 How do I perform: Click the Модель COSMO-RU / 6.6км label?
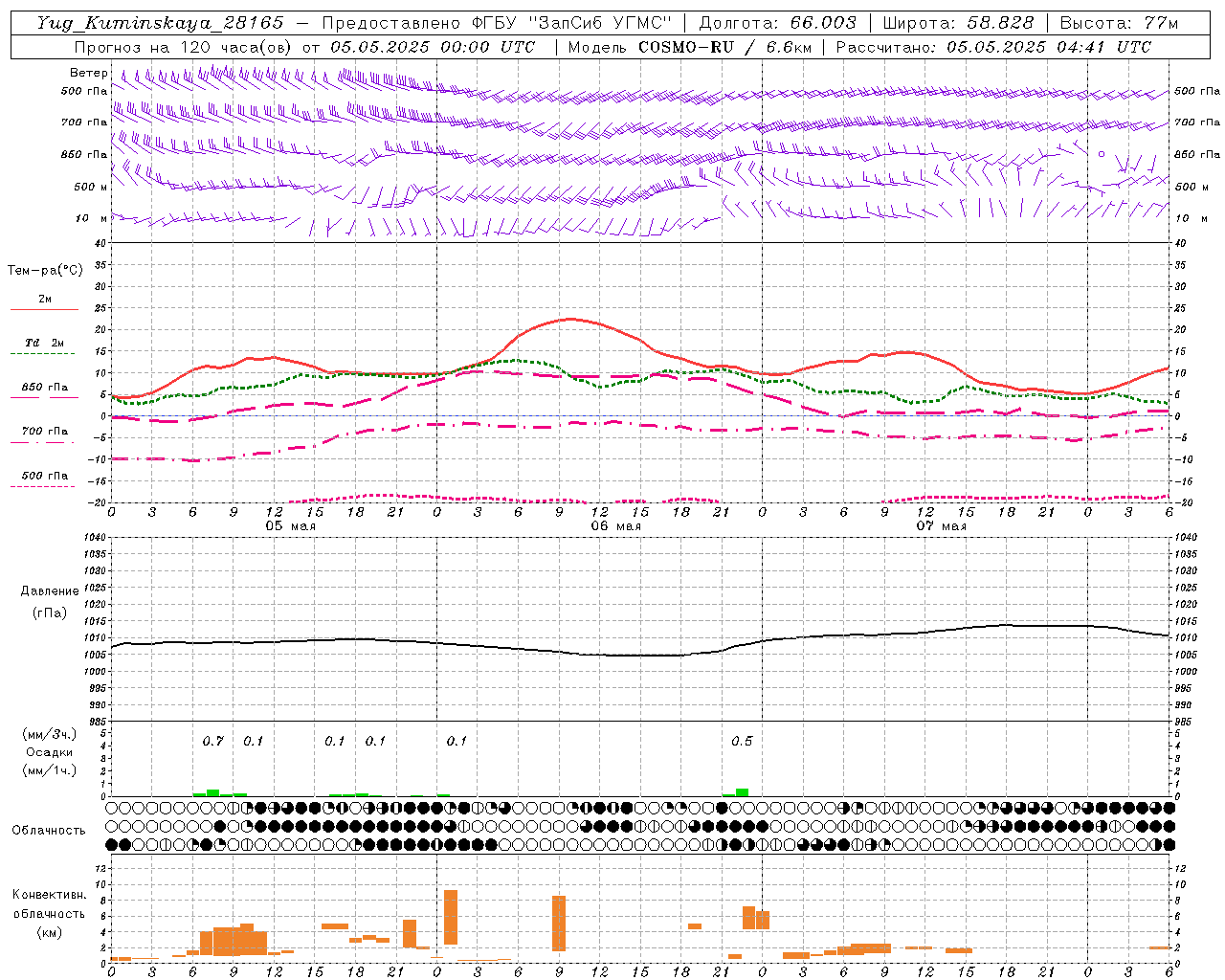[x=689, y=47]
